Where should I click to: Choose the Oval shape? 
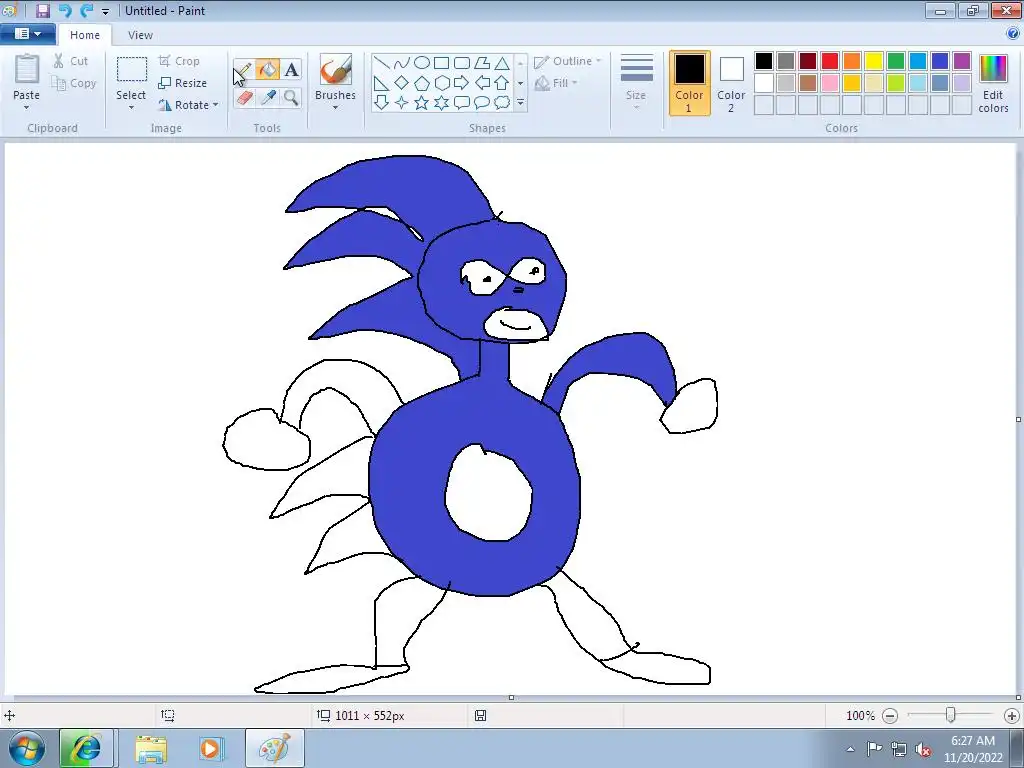pyautogui.click(x=422, y=63)
